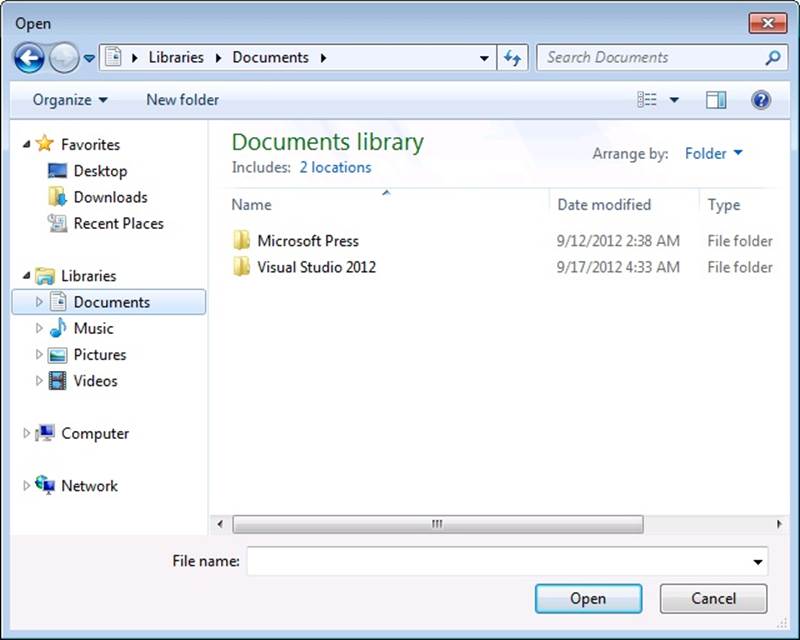Open Downloads in Favorites
This screenshot has width=800, height=640.
click(111, 197)
